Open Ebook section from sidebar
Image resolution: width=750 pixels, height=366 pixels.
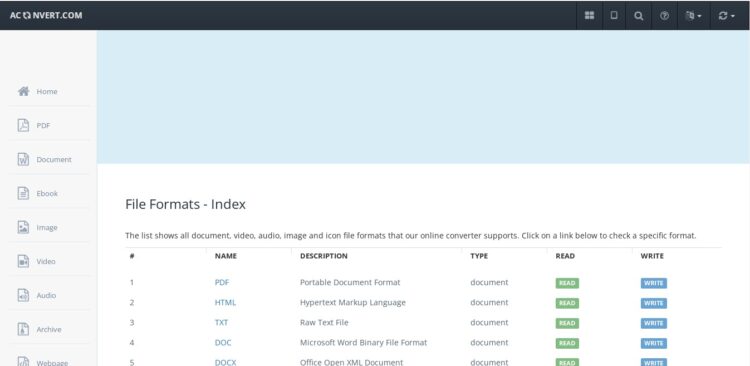(x=47, y=193)
